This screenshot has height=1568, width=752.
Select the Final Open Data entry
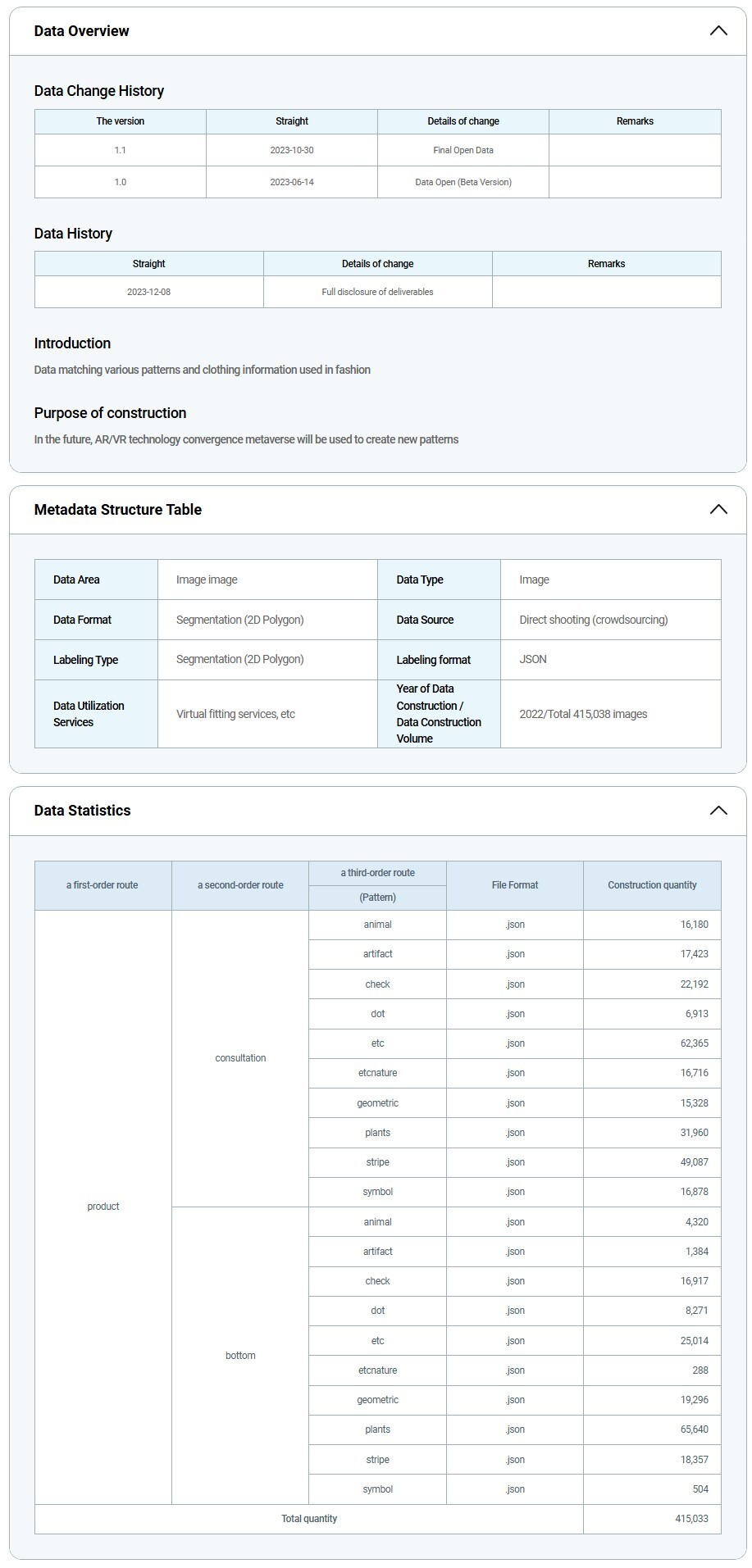tap(463, 150)
